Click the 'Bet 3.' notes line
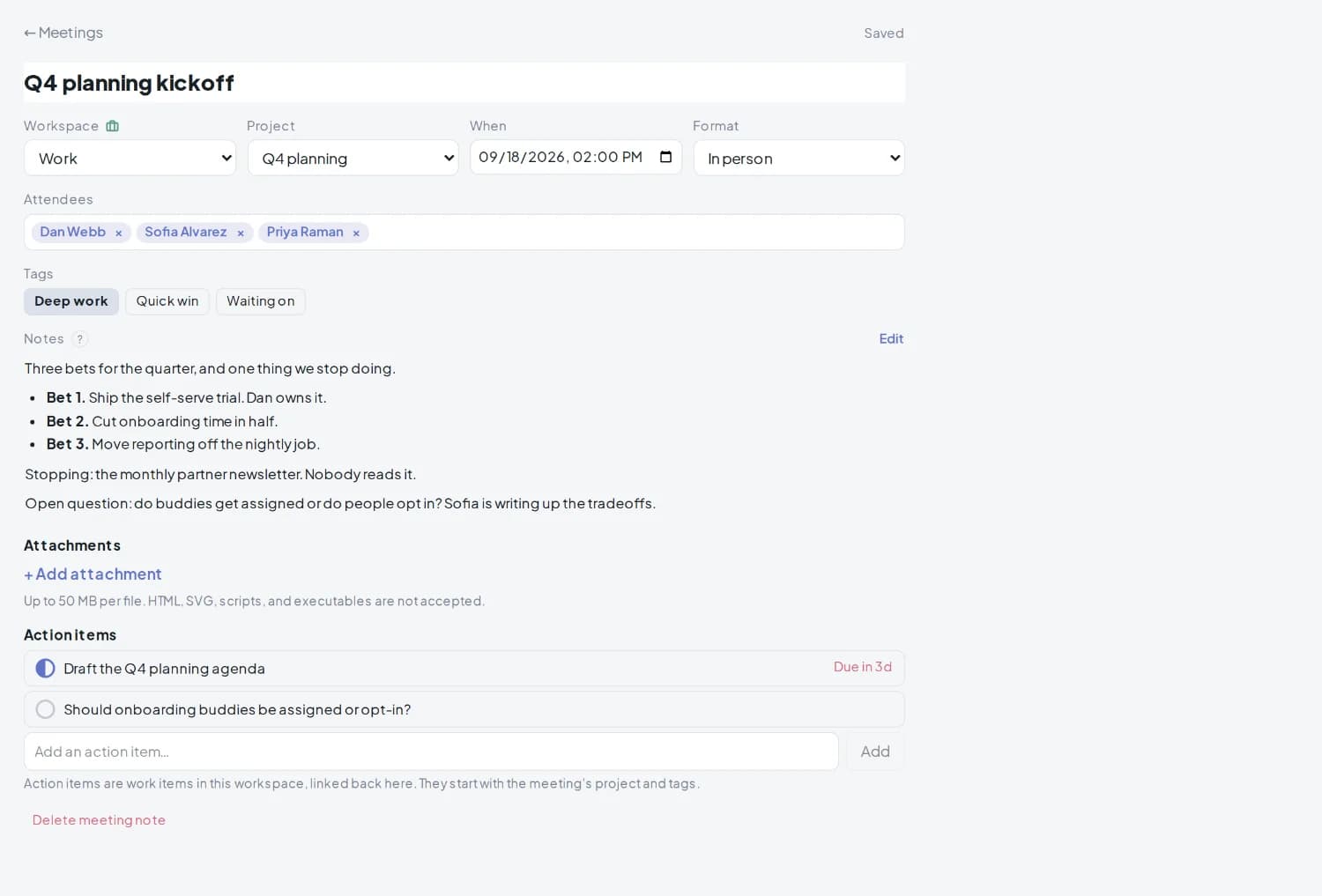 [x=183, y=444]
